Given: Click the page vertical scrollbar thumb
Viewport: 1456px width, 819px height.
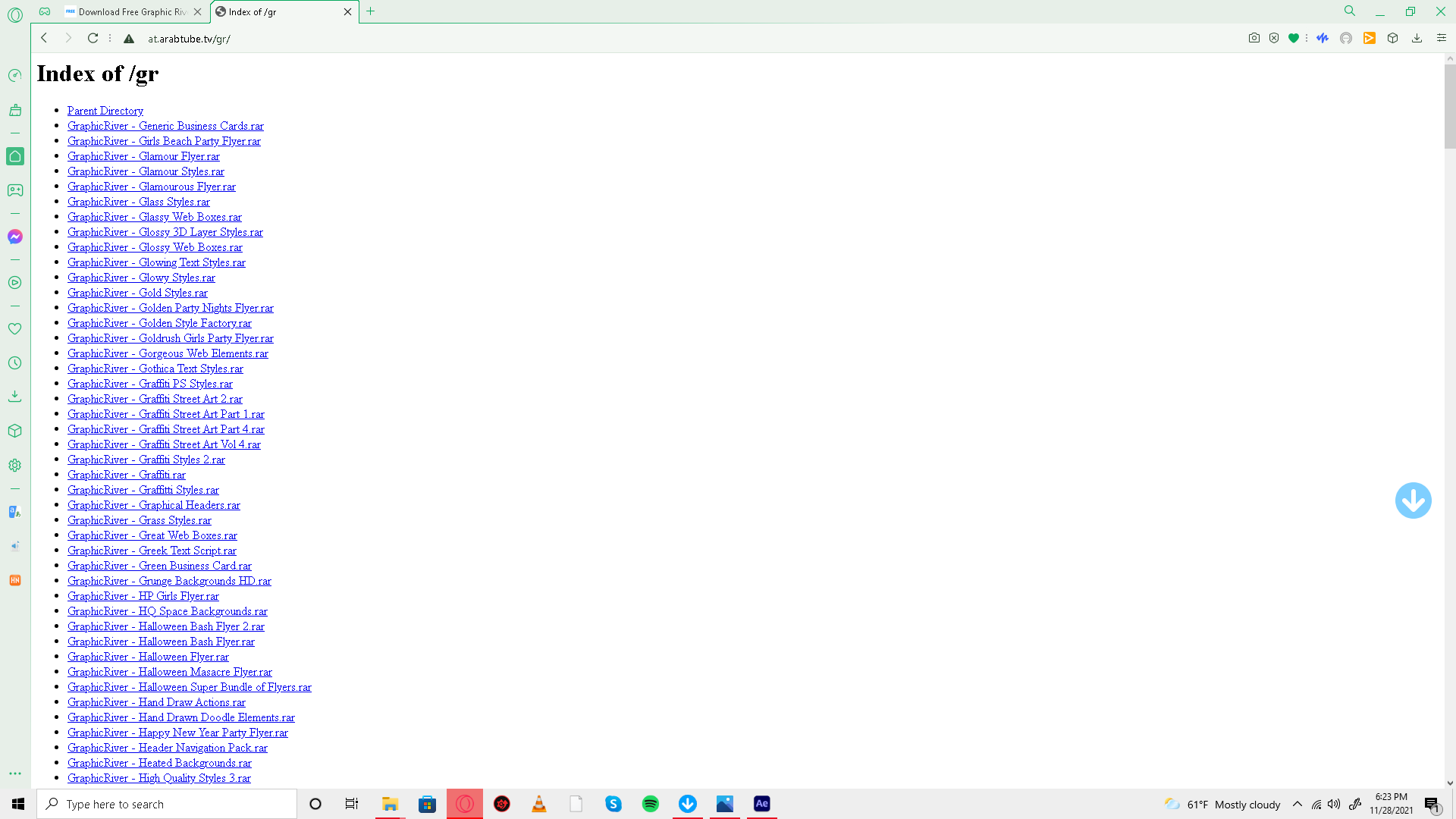Looking at the screenshot, I should (x=1450, y=106).
